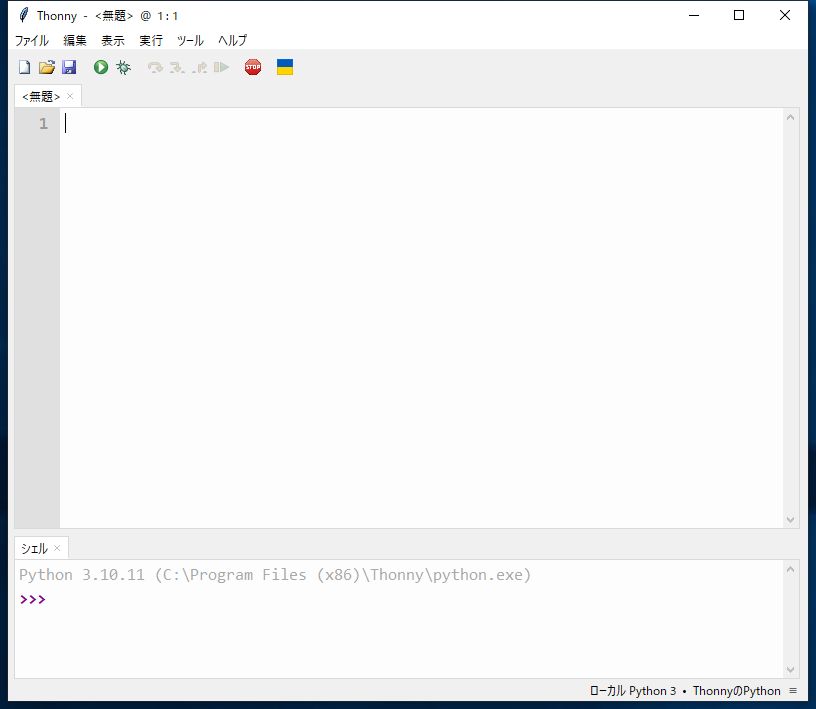Save the script with the floppy disk icon

coord(69,67)
